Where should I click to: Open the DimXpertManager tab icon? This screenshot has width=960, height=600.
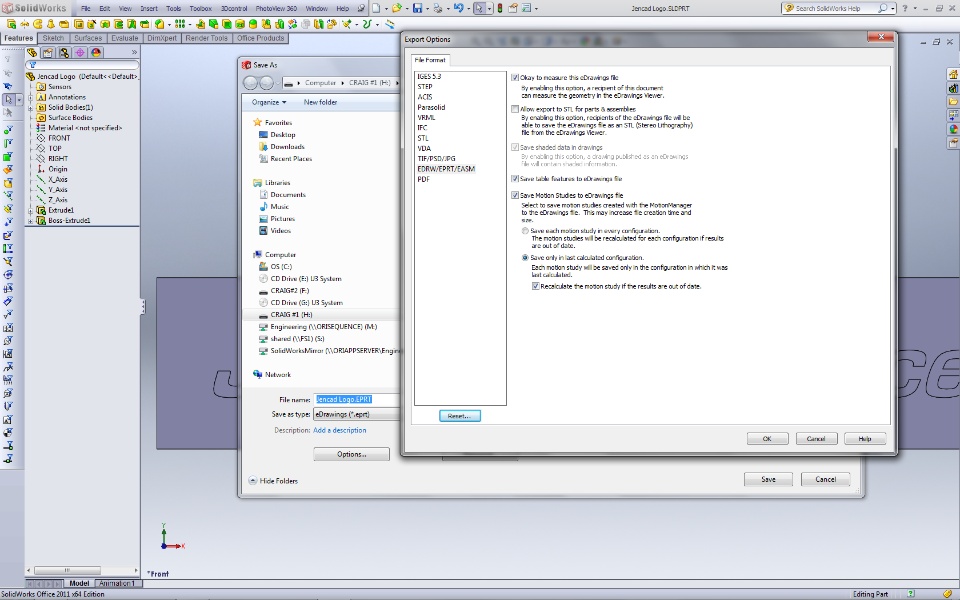tap(80, 53)
